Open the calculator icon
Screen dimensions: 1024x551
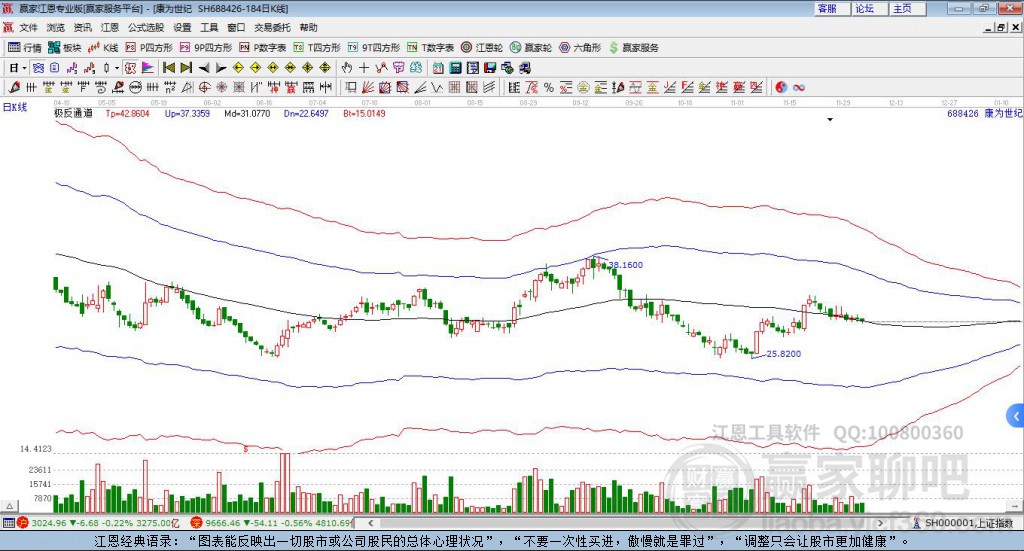[455, 68]
